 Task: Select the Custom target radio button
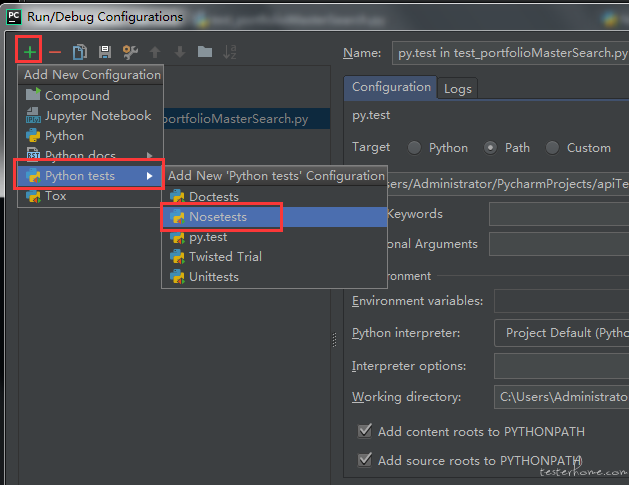point(552,148)
